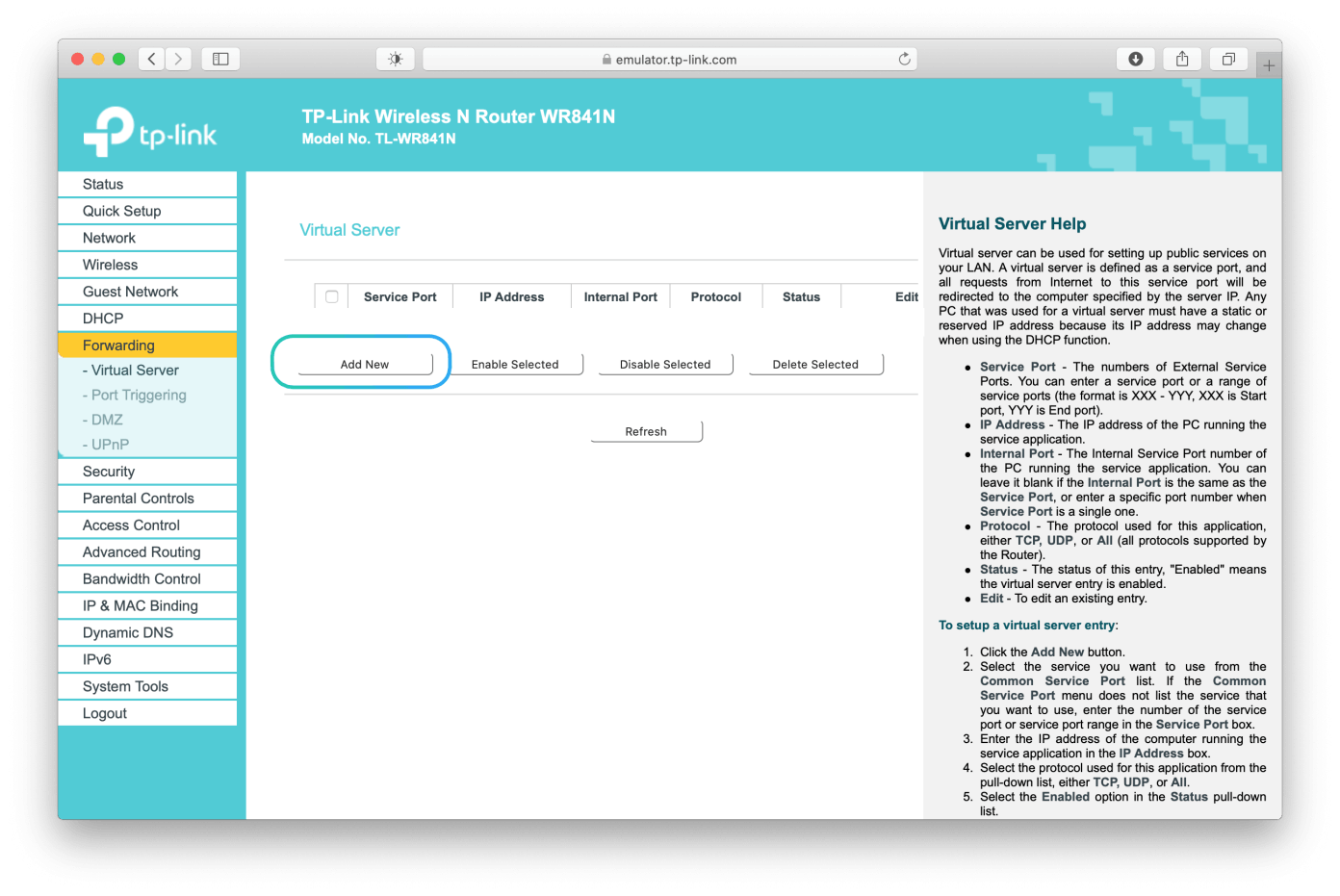This screenshot has height=896, width=1340.
Task: Click the router title 'TP-Link Wireless N Router WR841N'
Action: [458, 116]
